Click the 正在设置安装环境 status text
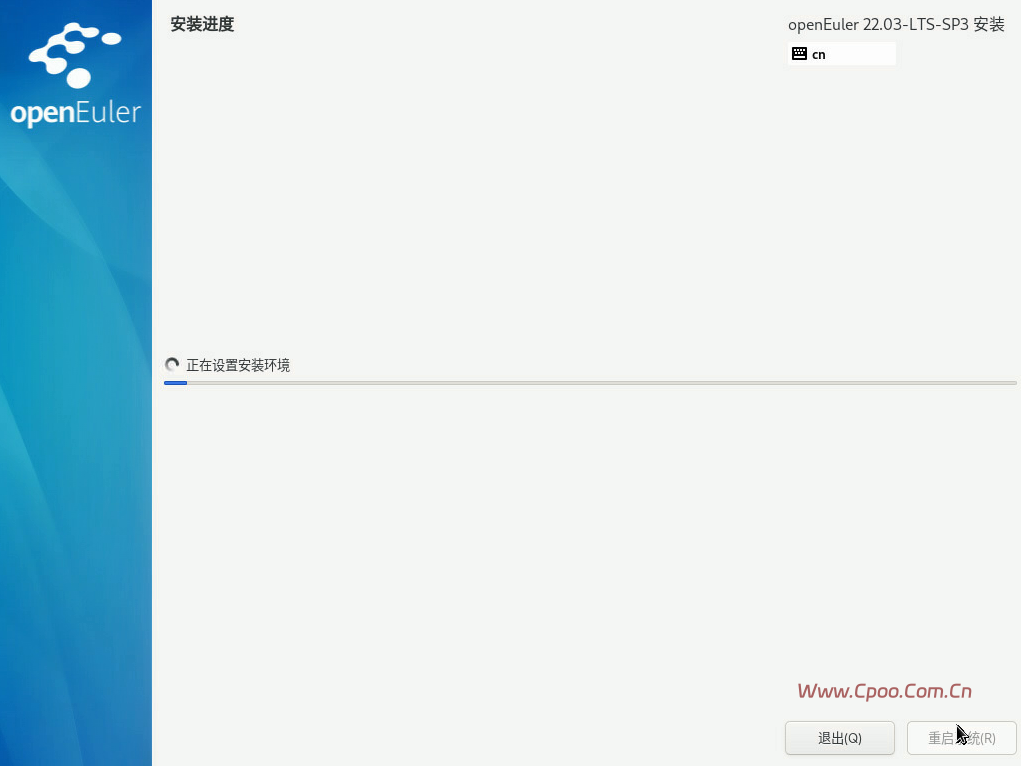Viewport: 1021px width, 766px height. point(238,365)
